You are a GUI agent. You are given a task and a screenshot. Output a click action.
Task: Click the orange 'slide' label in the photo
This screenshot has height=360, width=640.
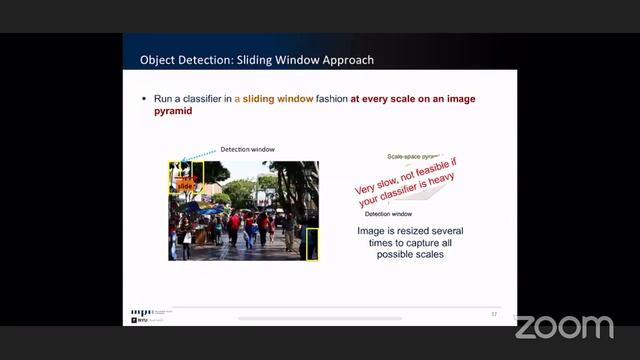coord(185,186)
